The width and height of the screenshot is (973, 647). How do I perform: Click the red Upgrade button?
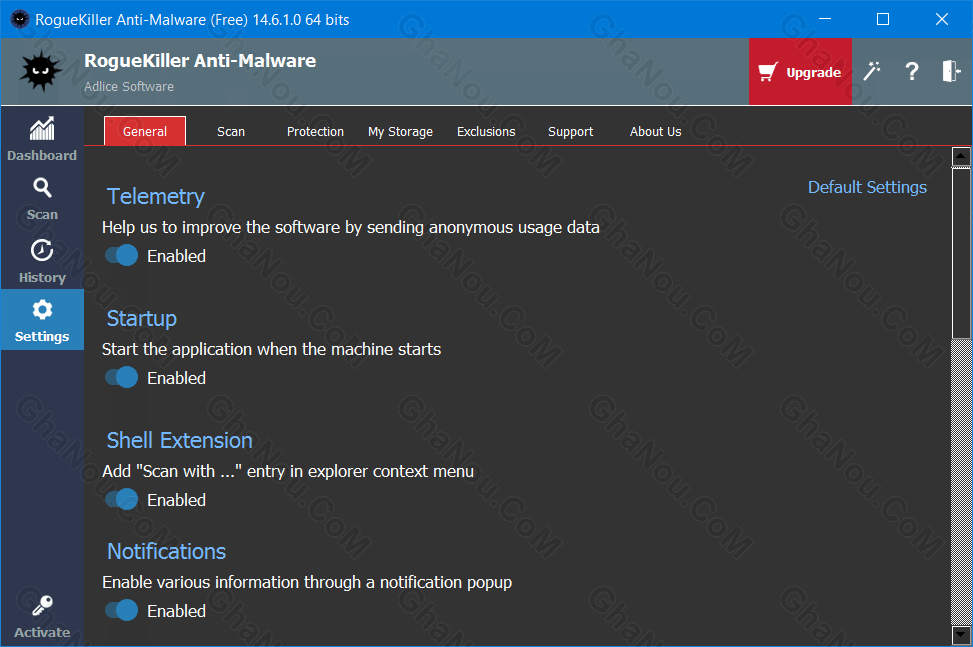[x=800, y=71]
